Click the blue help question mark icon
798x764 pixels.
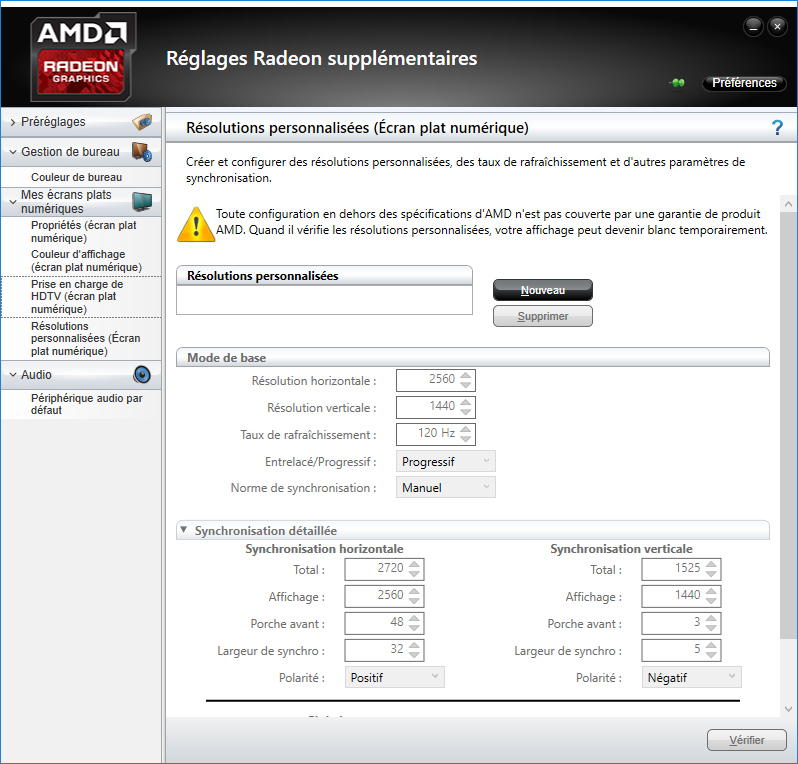pyautogui.click(x=777, y=127)
